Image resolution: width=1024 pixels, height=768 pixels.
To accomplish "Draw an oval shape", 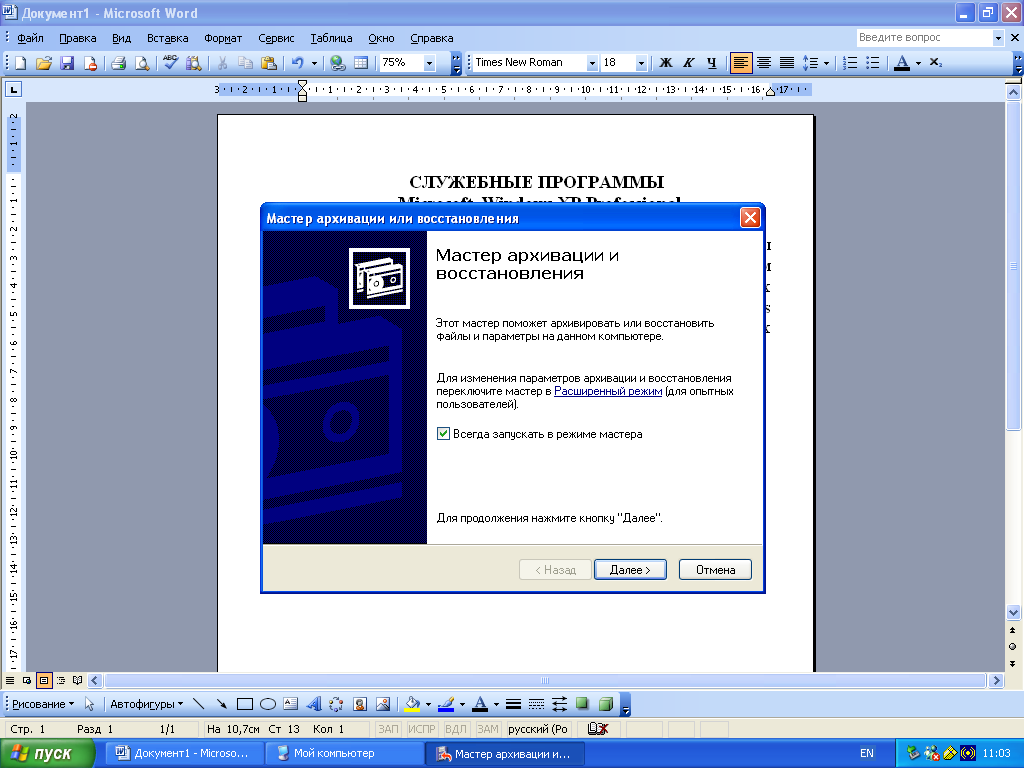I will (x=268, y=704).
